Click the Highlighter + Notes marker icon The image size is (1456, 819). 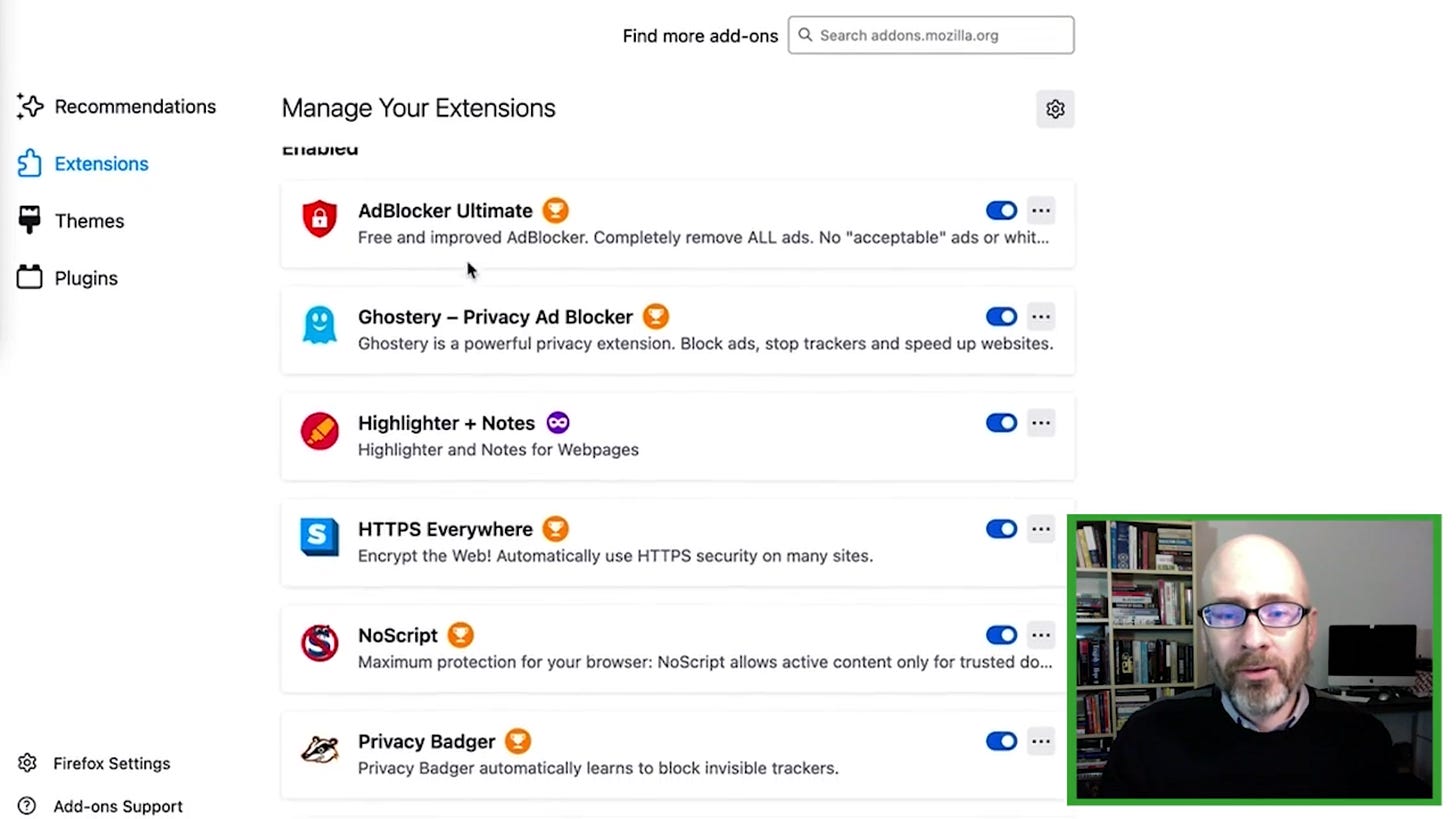[319, 431]
